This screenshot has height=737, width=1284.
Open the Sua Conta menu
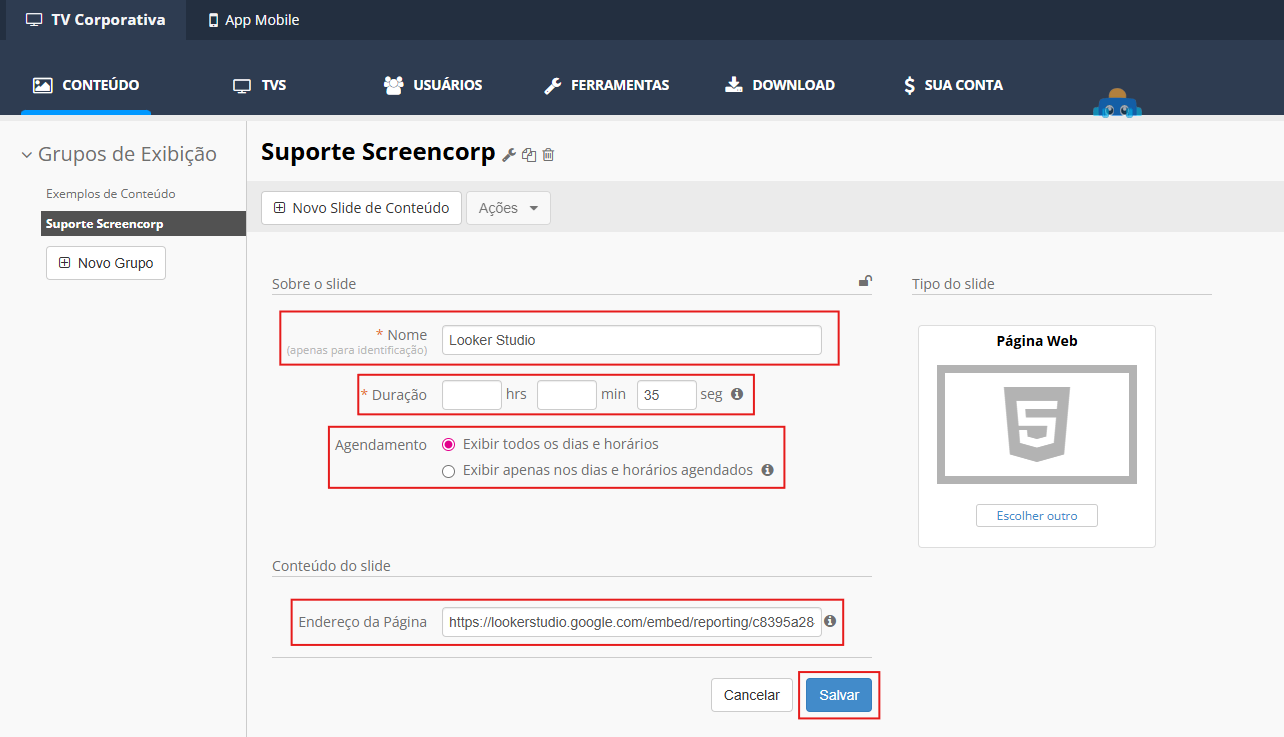point(953,85)
